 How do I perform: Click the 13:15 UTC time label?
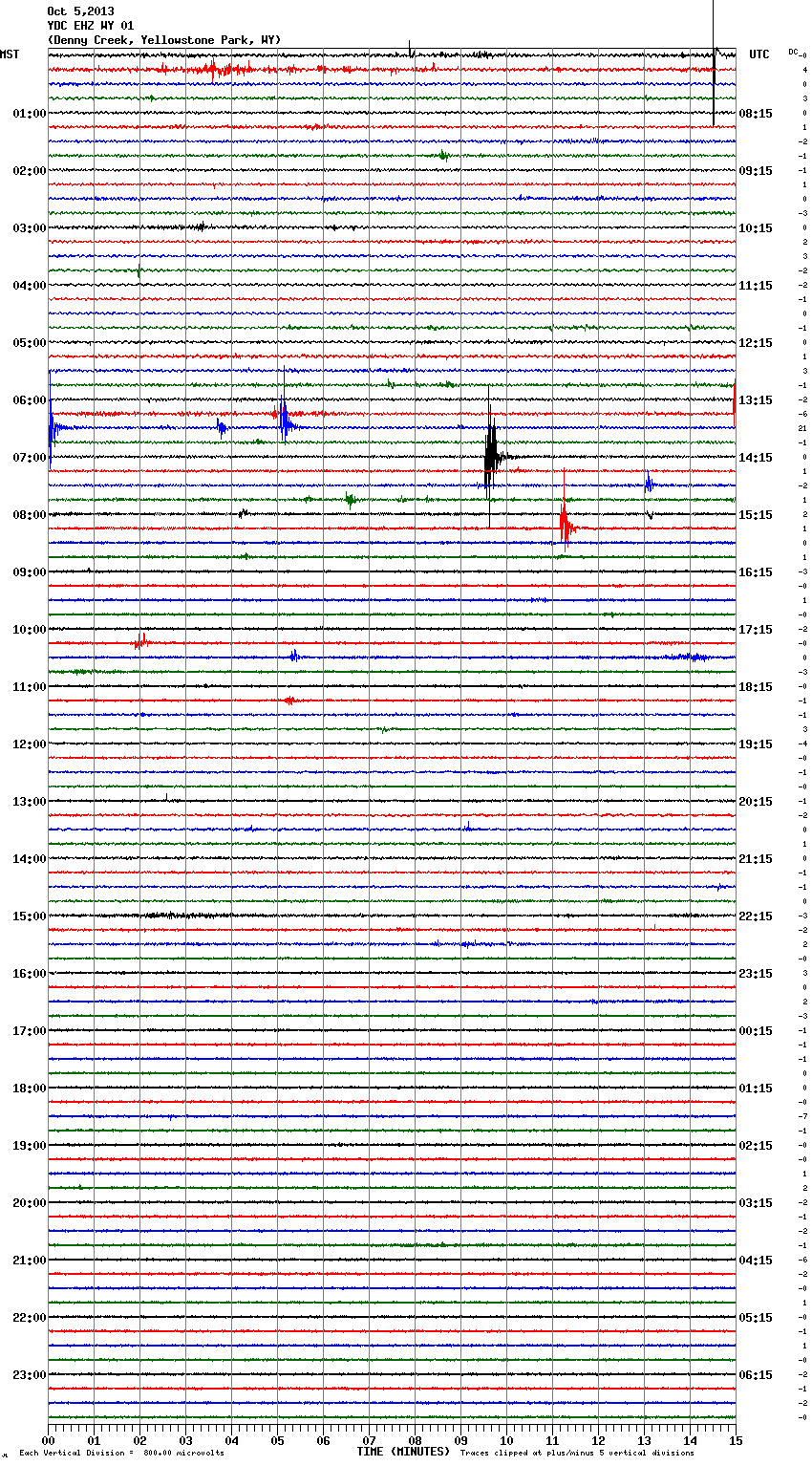(x=756, y=400)
